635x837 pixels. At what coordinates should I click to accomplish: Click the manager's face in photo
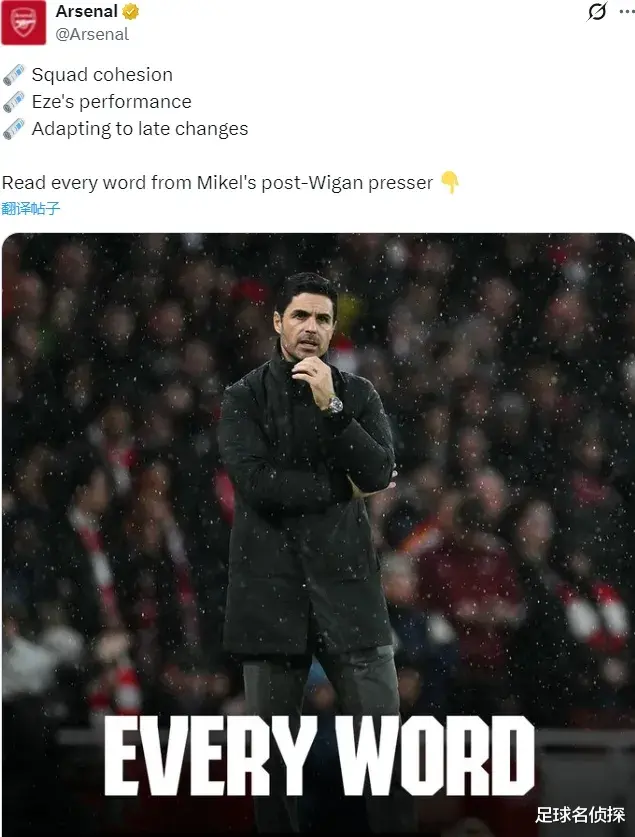click(x=306, y=324)
